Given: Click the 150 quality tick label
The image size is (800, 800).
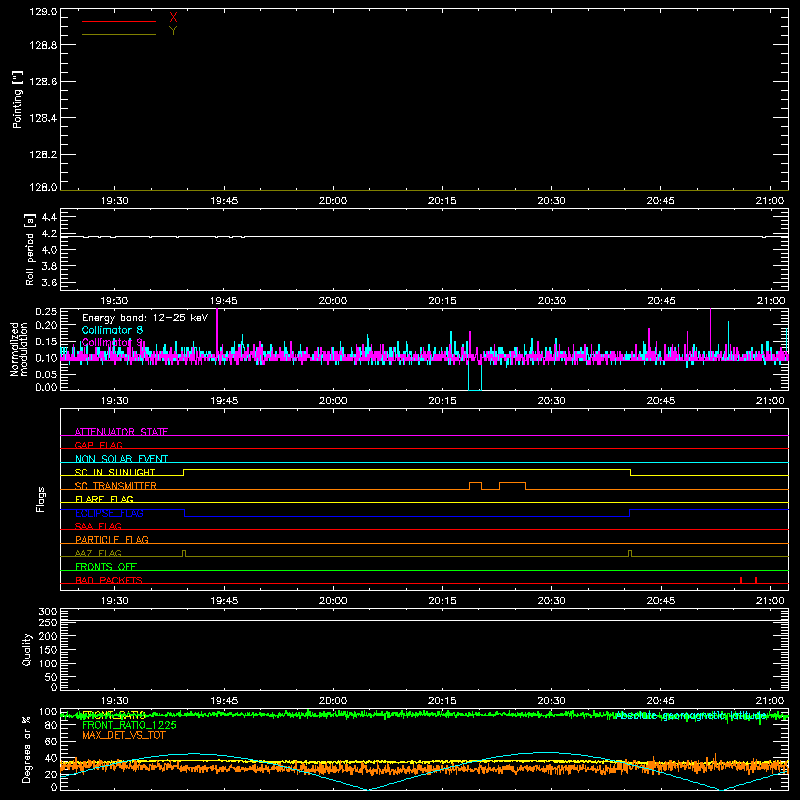Looking at the screenshot, I should tap(48, 650).
